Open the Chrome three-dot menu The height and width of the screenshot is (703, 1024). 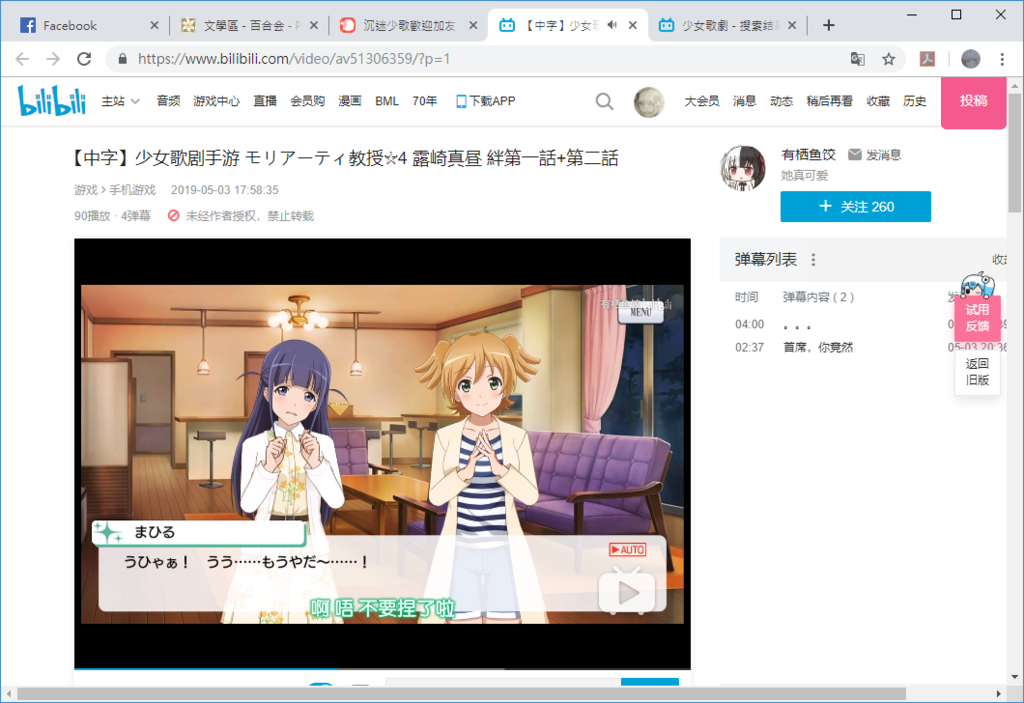[1002, 59]
